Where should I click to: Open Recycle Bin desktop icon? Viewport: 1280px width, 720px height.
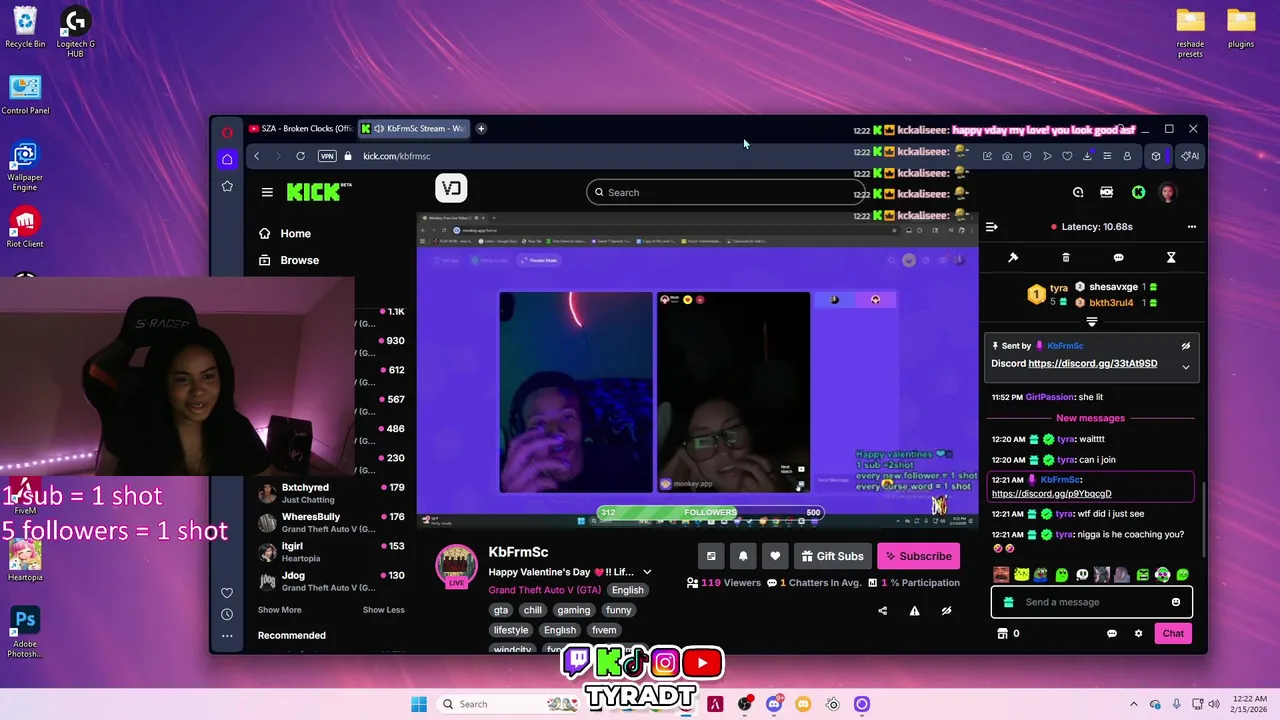pos(25,28)
